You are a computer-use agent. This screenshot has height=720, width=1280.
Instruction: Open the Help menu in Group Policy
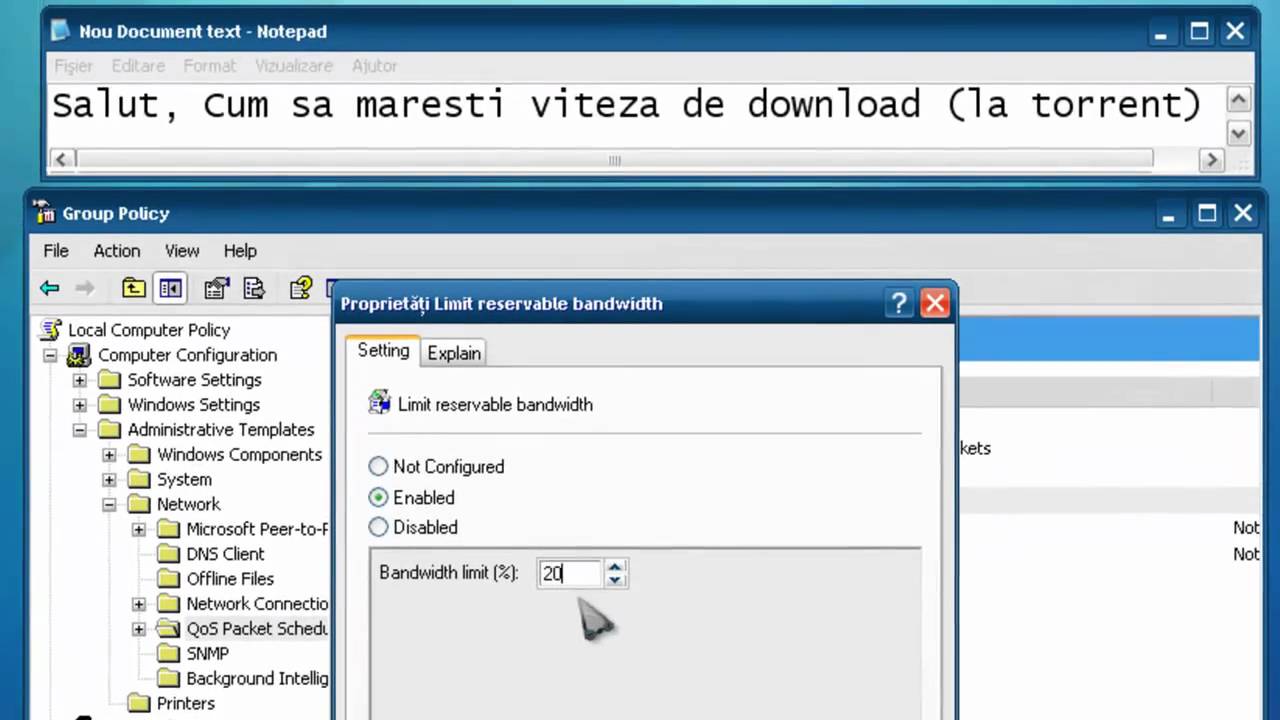pyautogui.click(x=240, y=251)
